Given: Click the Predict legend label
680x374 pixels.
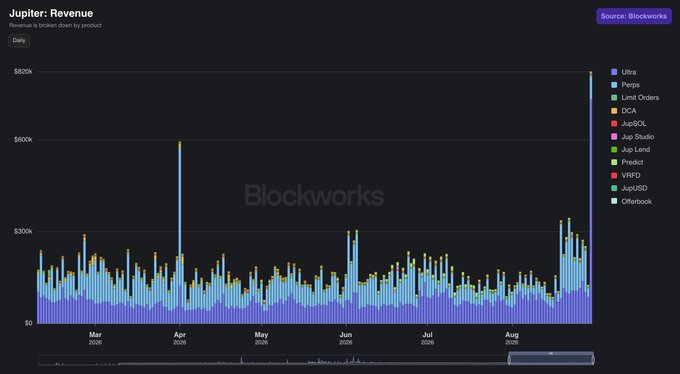Looking at the screenshot, I should click(x=632, y=162).
